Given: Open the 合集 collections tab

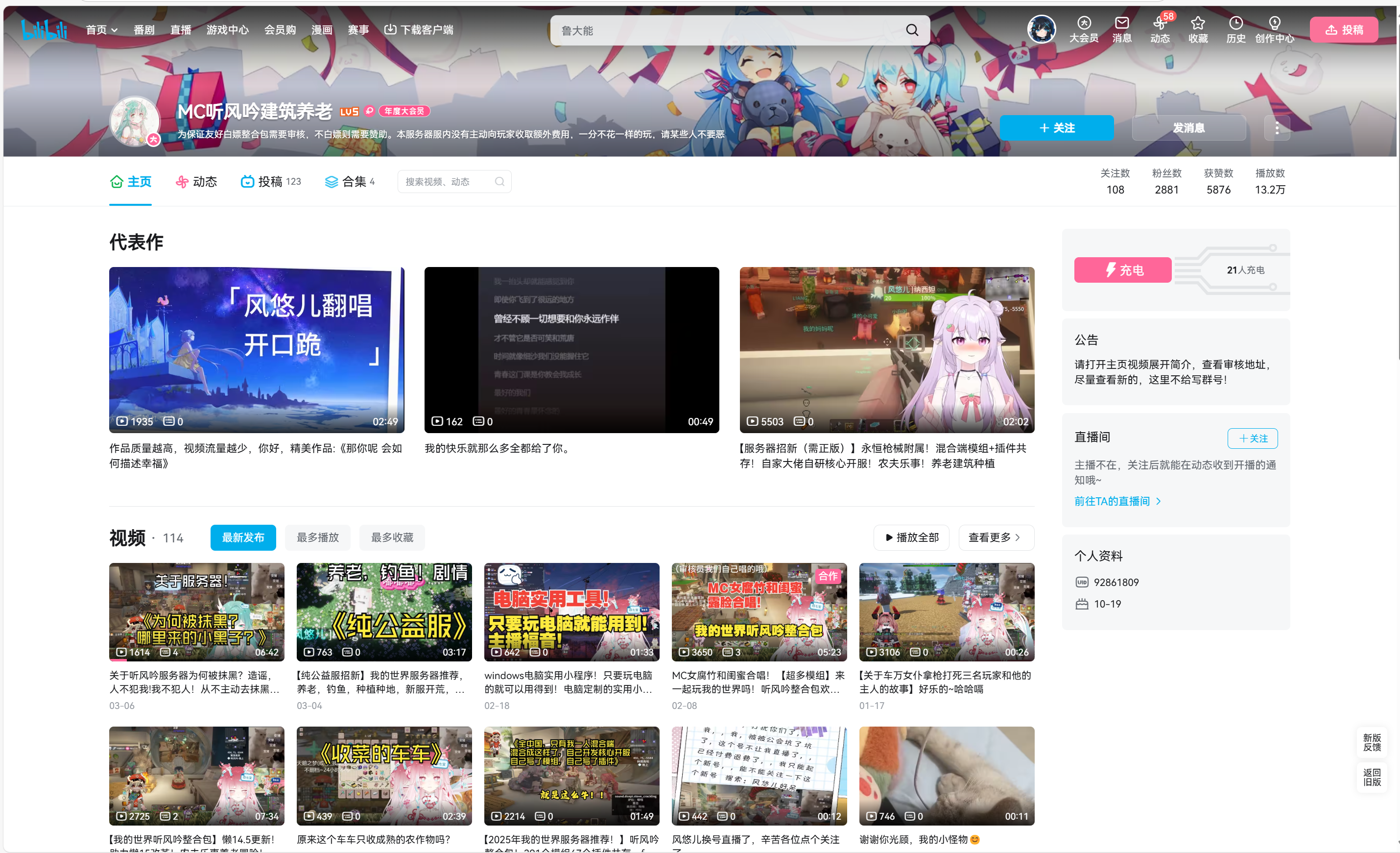Looking at the screenshot, I should click(349, 181).
